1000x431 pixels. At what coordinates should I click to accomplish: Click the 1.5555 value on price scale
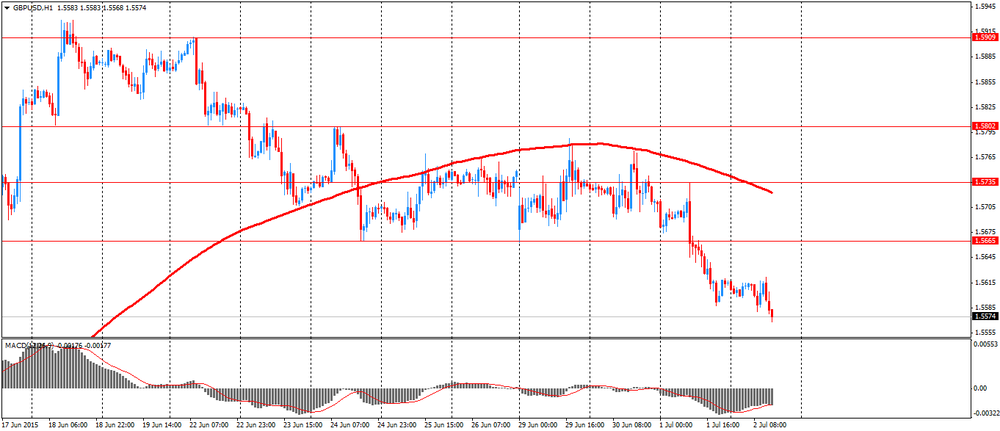tap(983, 332)
